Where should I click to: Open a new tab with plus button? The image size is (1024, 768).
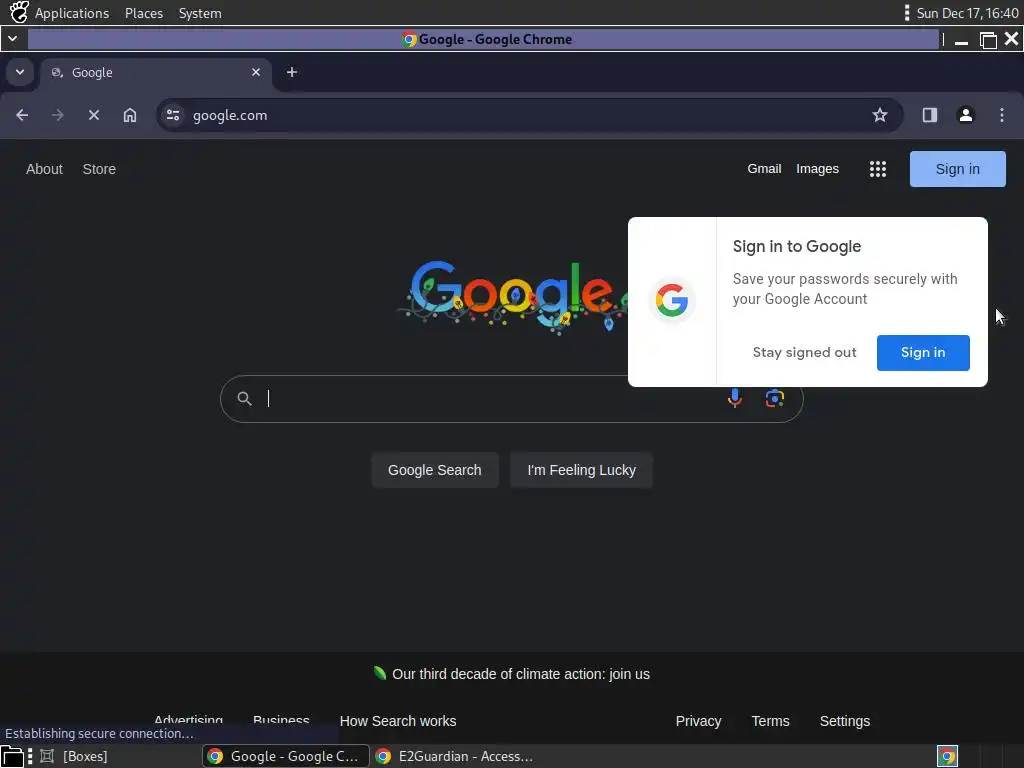point(292,72)
